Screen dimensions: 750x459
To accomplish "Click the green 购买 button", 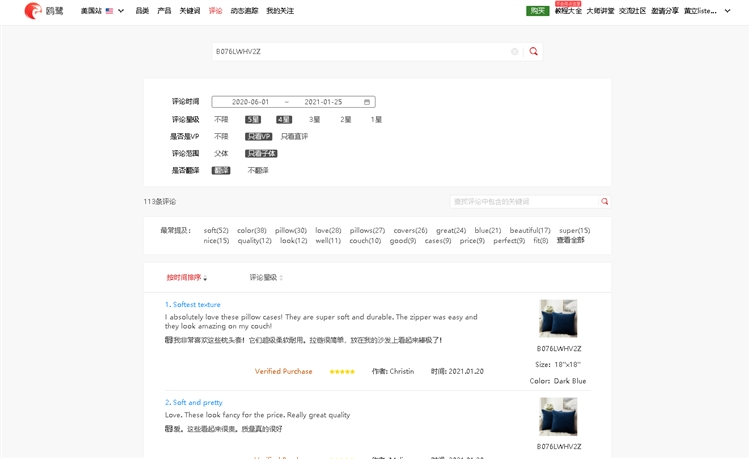I will pos(538,11).
